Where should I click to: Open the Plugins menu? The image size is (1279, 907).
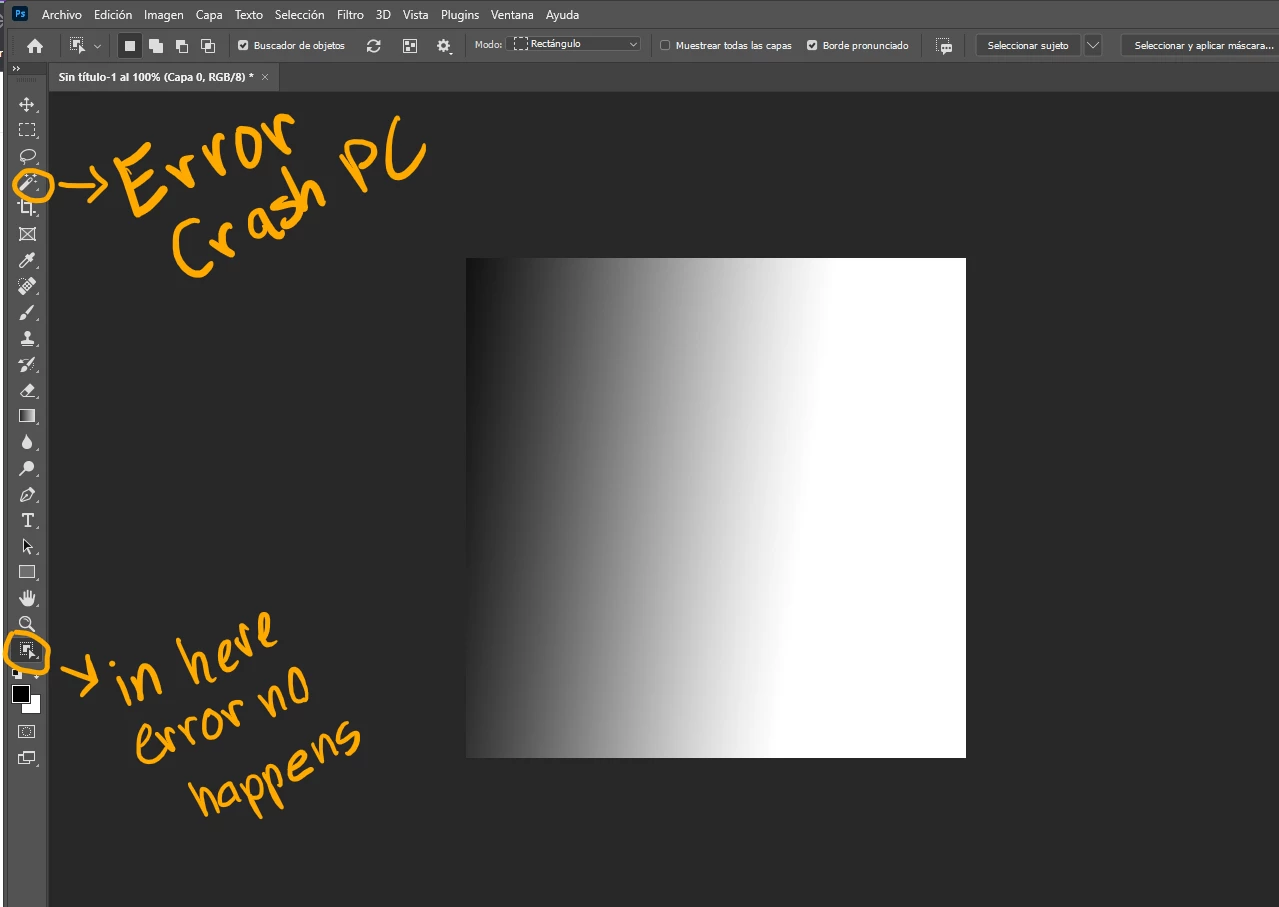tap(460, 15)
